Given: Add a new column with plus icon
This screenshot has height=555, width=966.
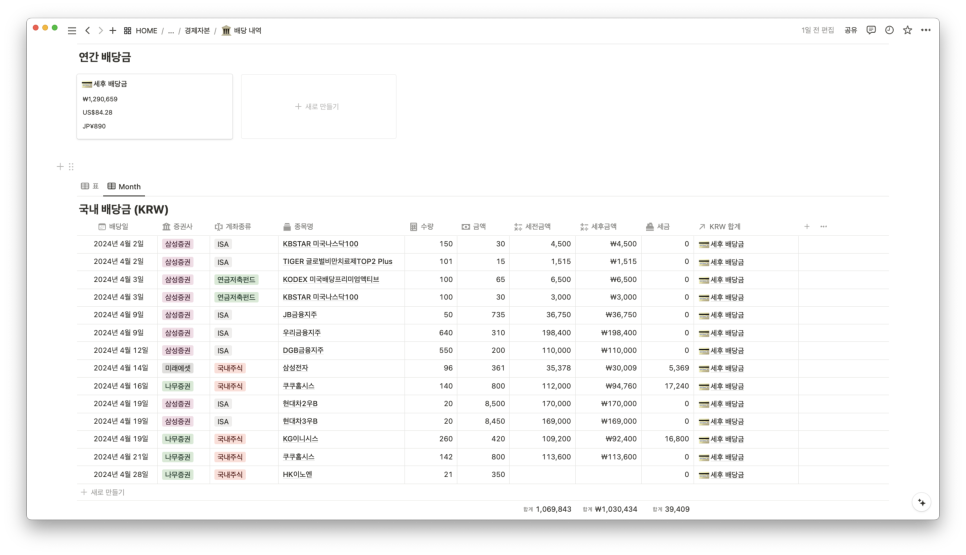Looking at the screenshot, I should click(x=807, y=227).
